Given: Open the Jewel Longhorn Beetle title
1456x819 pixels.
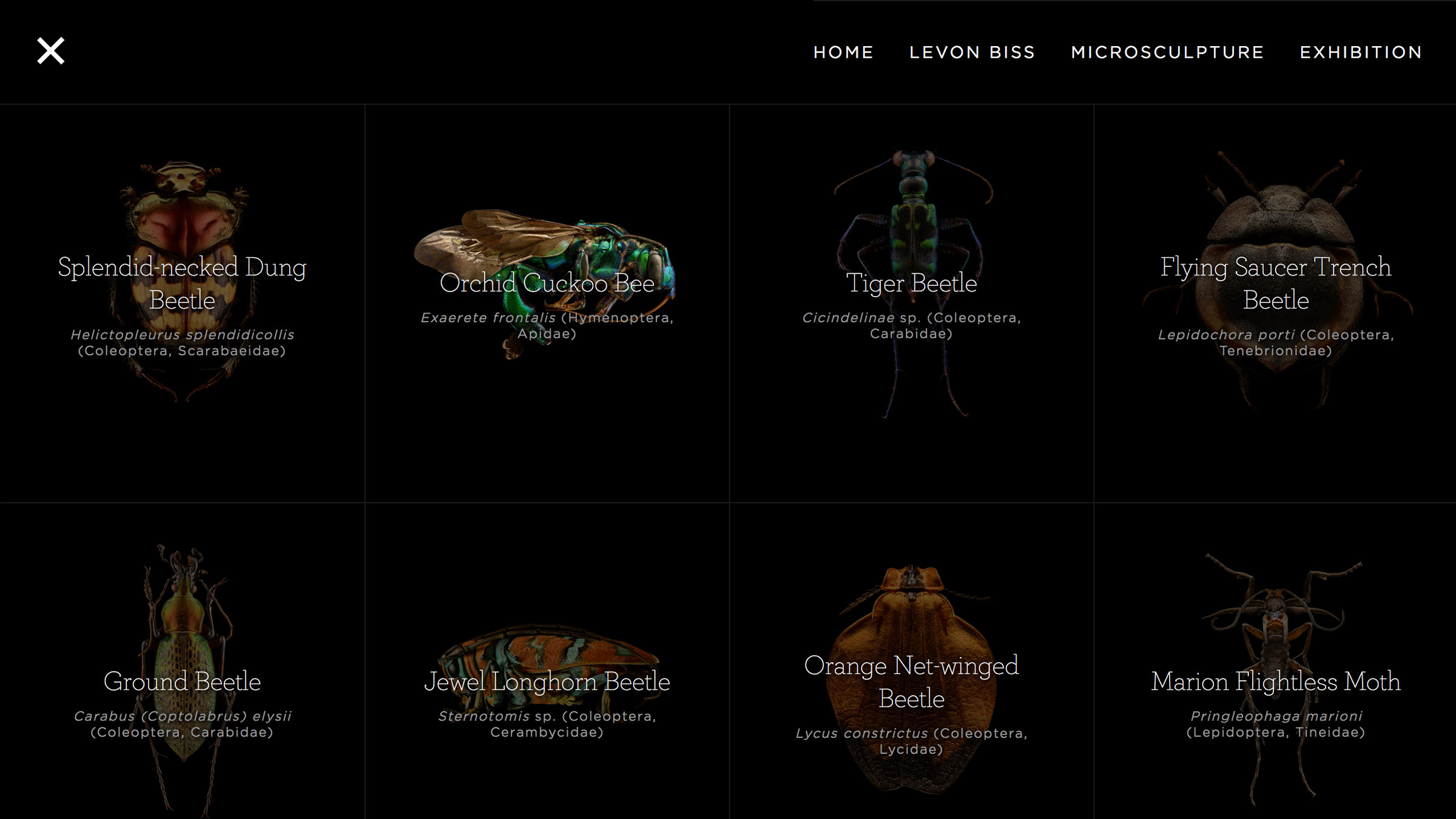Looking at the screenshot, I should tap(547, 682).
